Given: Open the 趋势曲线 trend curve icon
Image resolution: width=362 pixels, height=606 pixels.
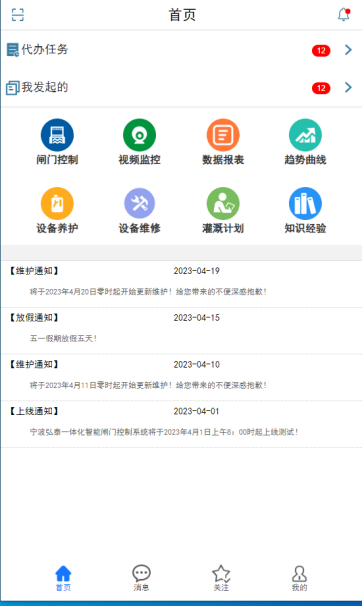Looking at the screenshot, I should 305,135.
